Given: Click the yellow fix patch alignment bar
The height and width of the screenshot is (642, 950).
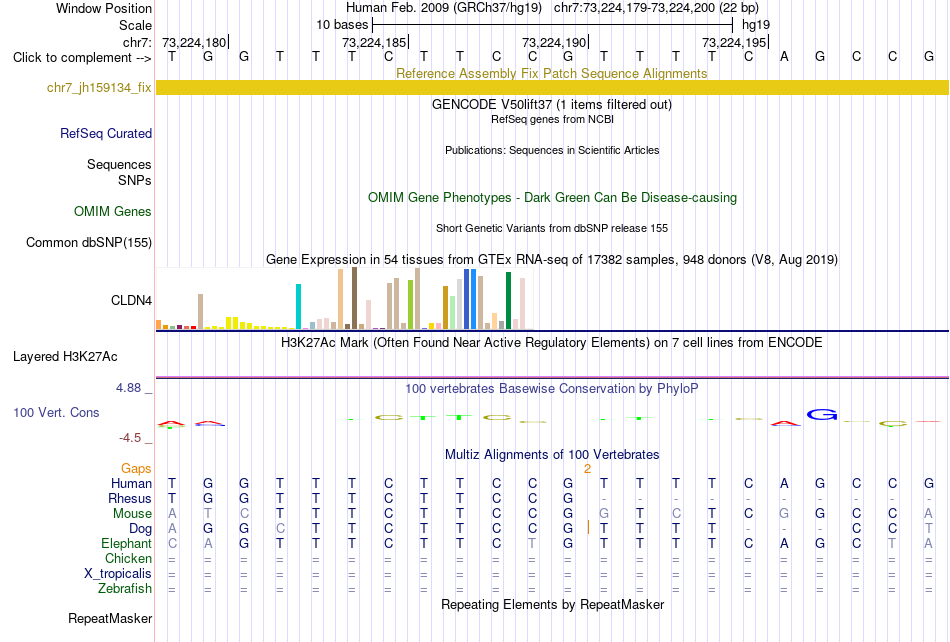Looking at the screenshot, I should coord(552,87).
